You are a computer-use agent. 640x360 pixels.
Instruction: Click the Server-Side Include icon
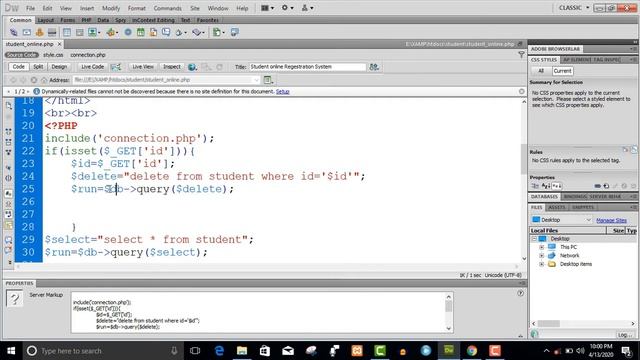click(153, 32)
